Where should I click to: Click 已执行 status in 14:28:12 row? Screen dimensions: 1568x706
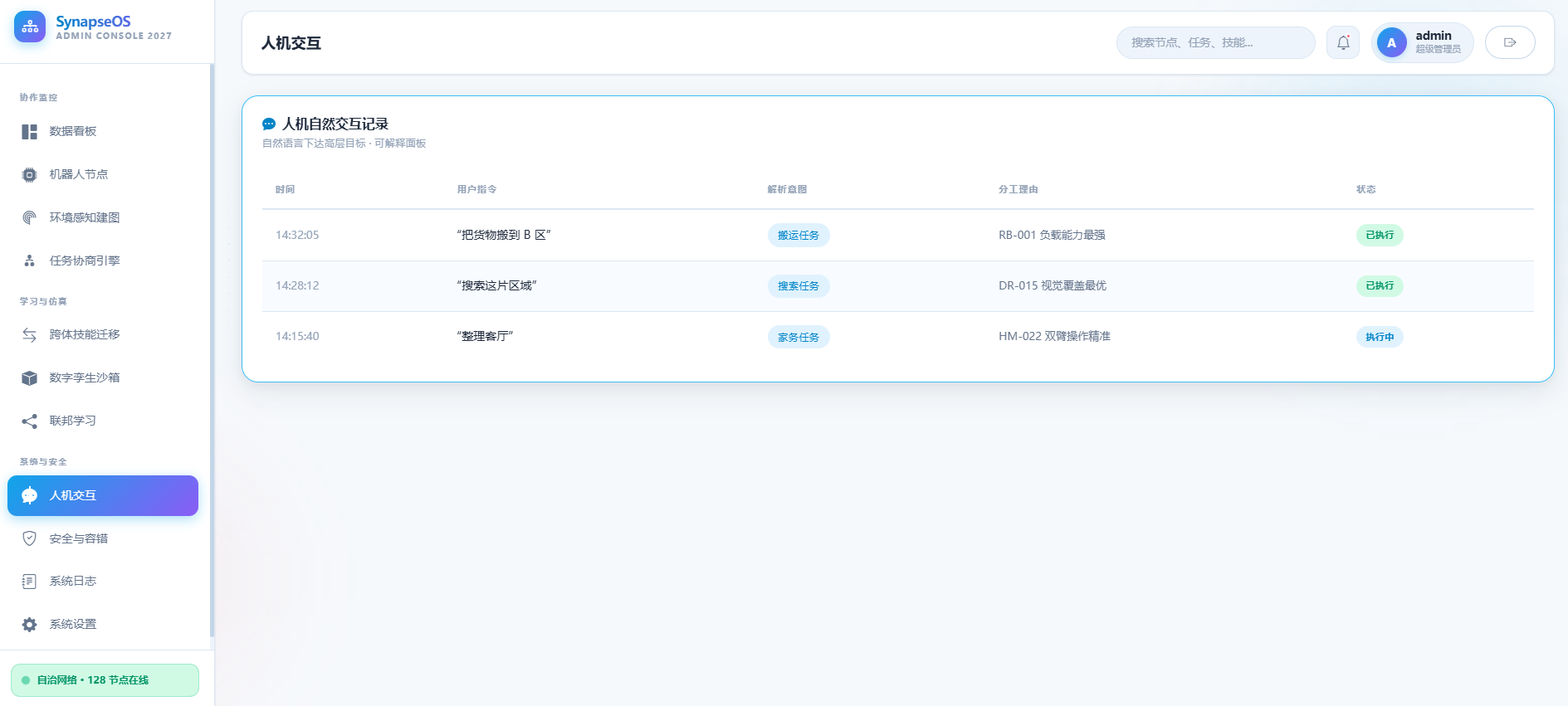(x=1380, y=285)
